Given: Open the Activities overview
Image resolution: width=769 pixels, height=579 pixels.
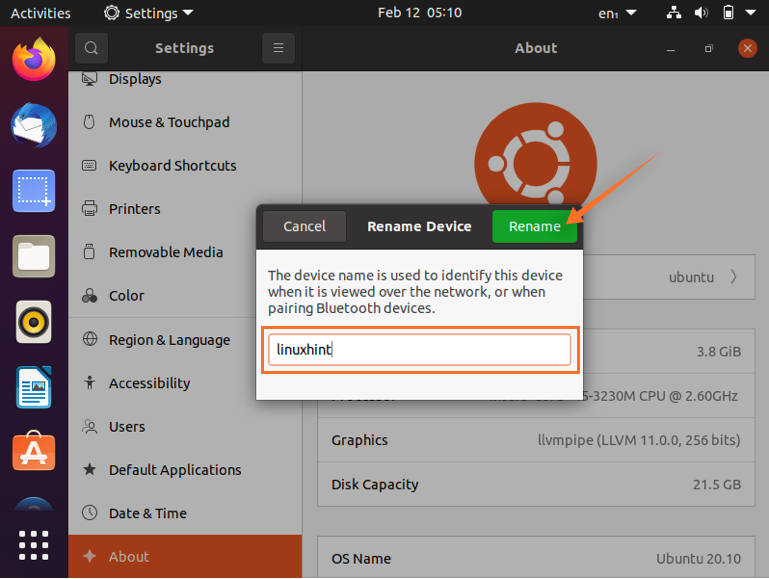Looking at the screenshot, I should (x=41, y=13).
